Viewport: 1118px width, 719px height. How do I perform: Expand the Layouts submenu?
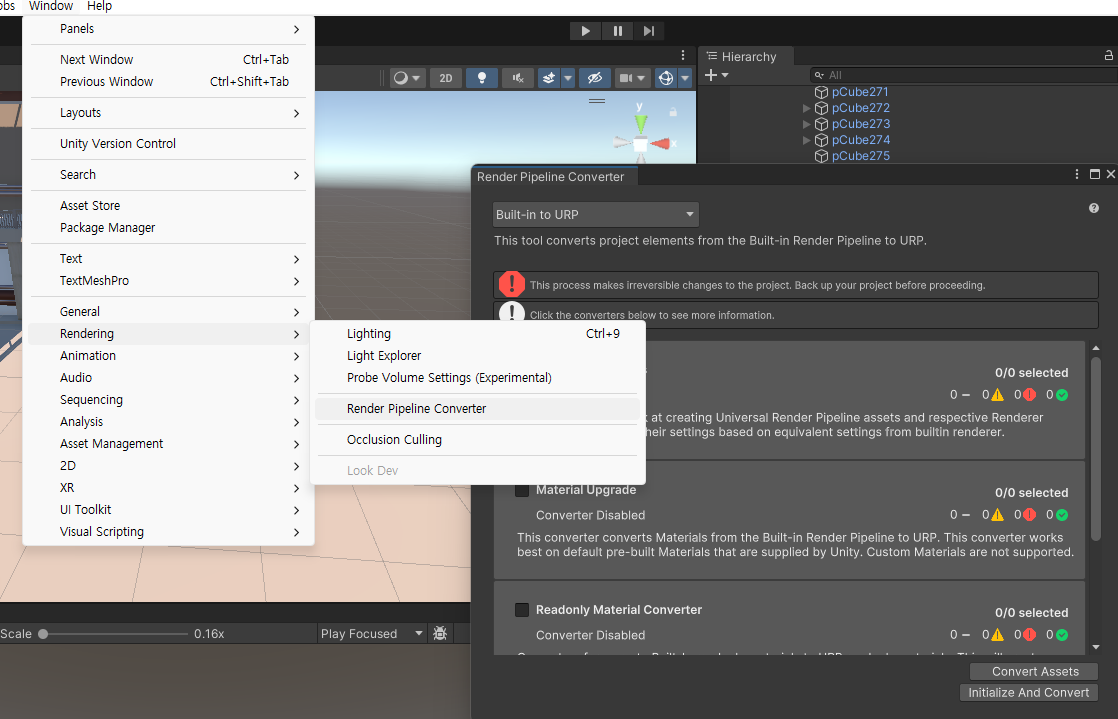coord(168,113)
